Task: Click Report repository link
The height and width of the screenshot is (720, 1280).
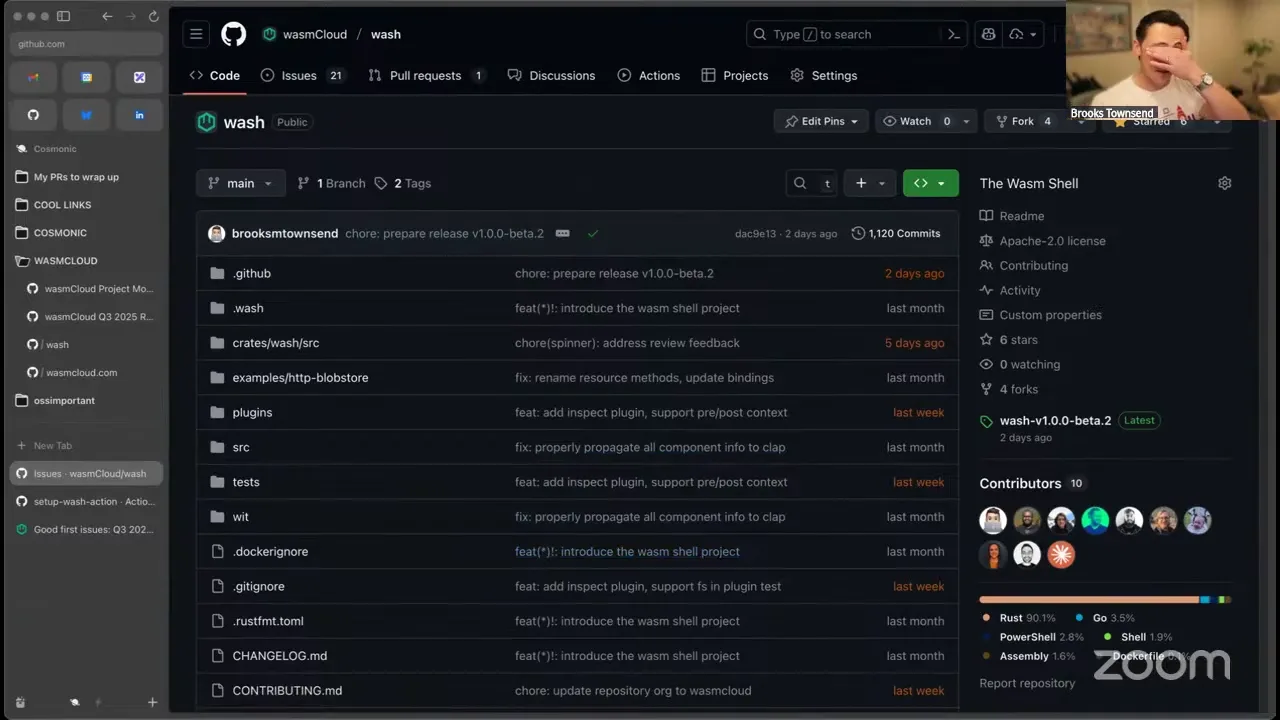Action: pos(1027,684)
